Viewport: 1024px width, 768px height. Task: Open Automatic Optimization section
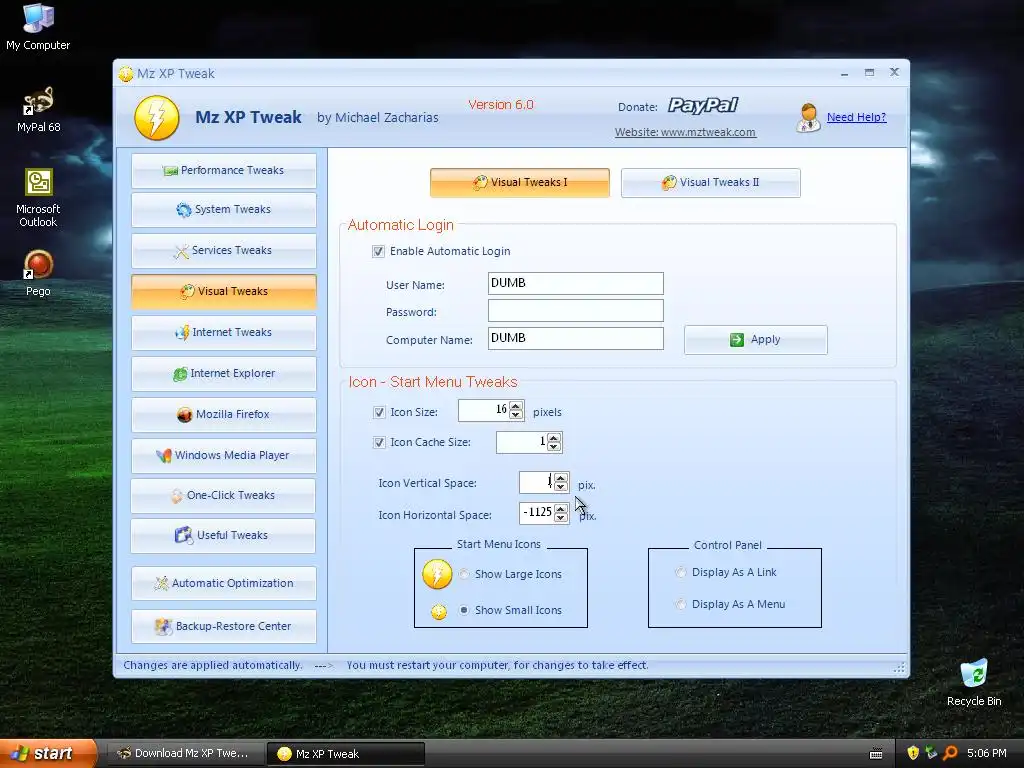[224, 583]
